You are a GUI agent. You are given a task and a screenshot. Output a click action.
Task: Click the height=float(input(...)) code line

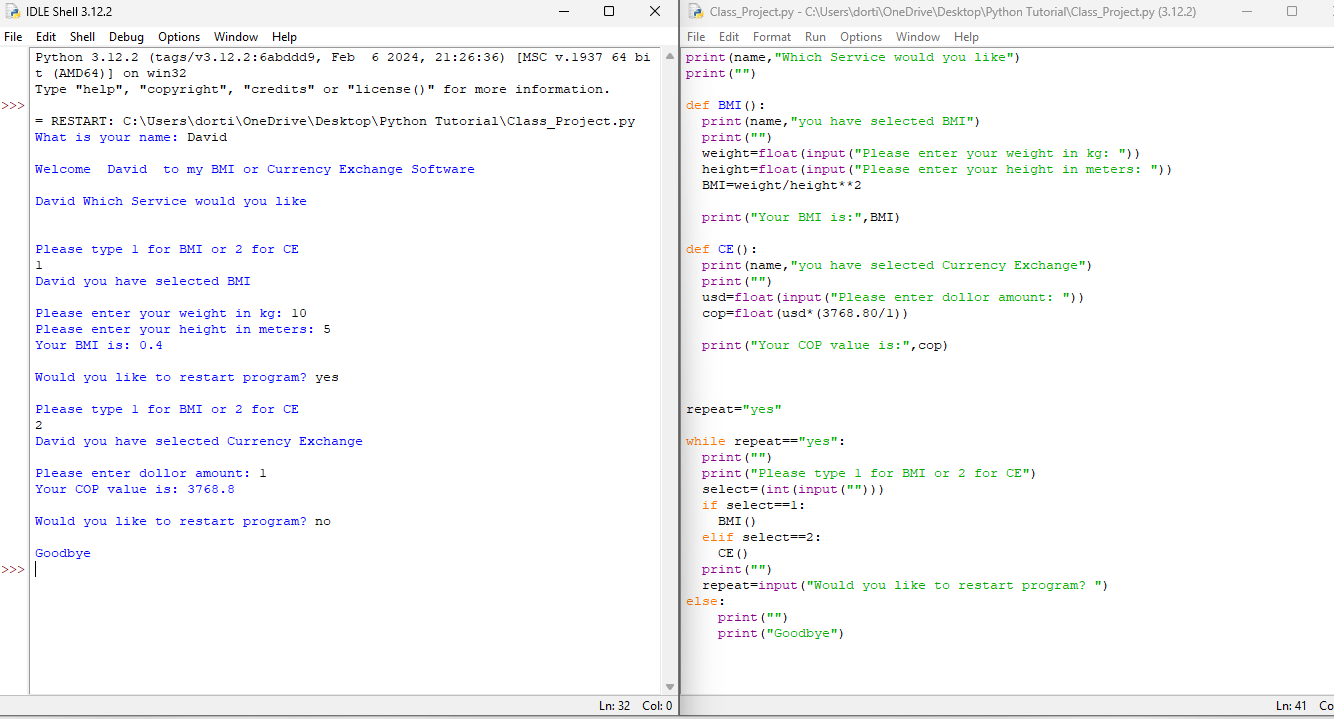point(937,169)
